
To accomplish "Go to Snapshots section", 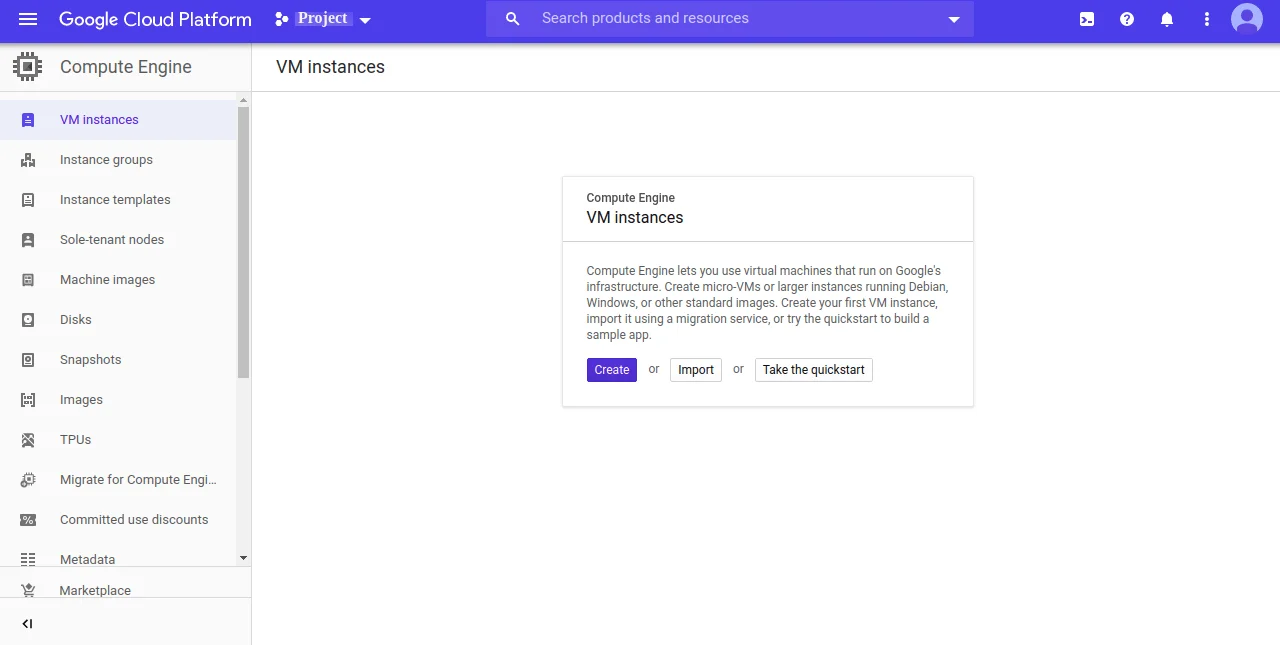I will tap(90, 360).
